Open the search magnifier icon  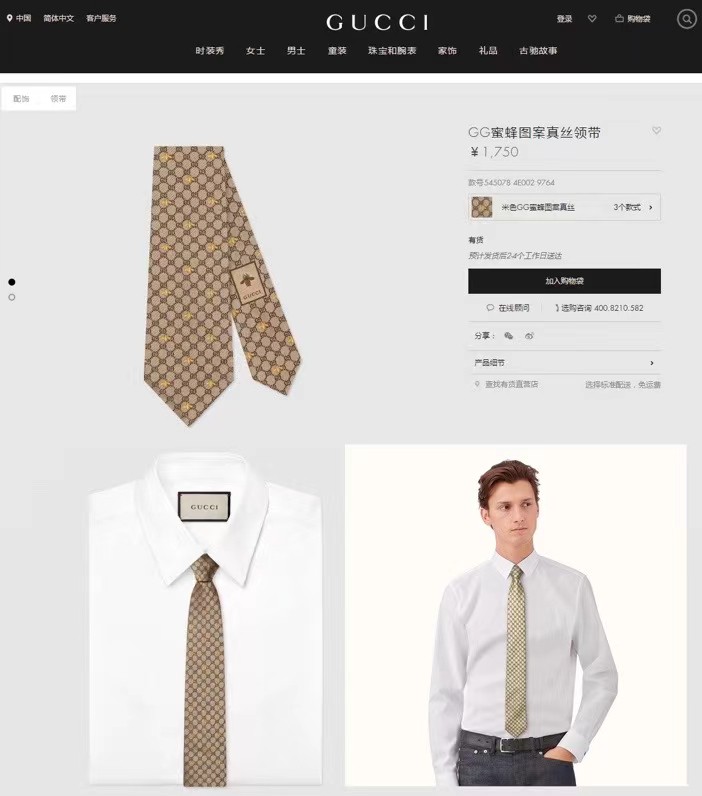click(x=687, y=19)
